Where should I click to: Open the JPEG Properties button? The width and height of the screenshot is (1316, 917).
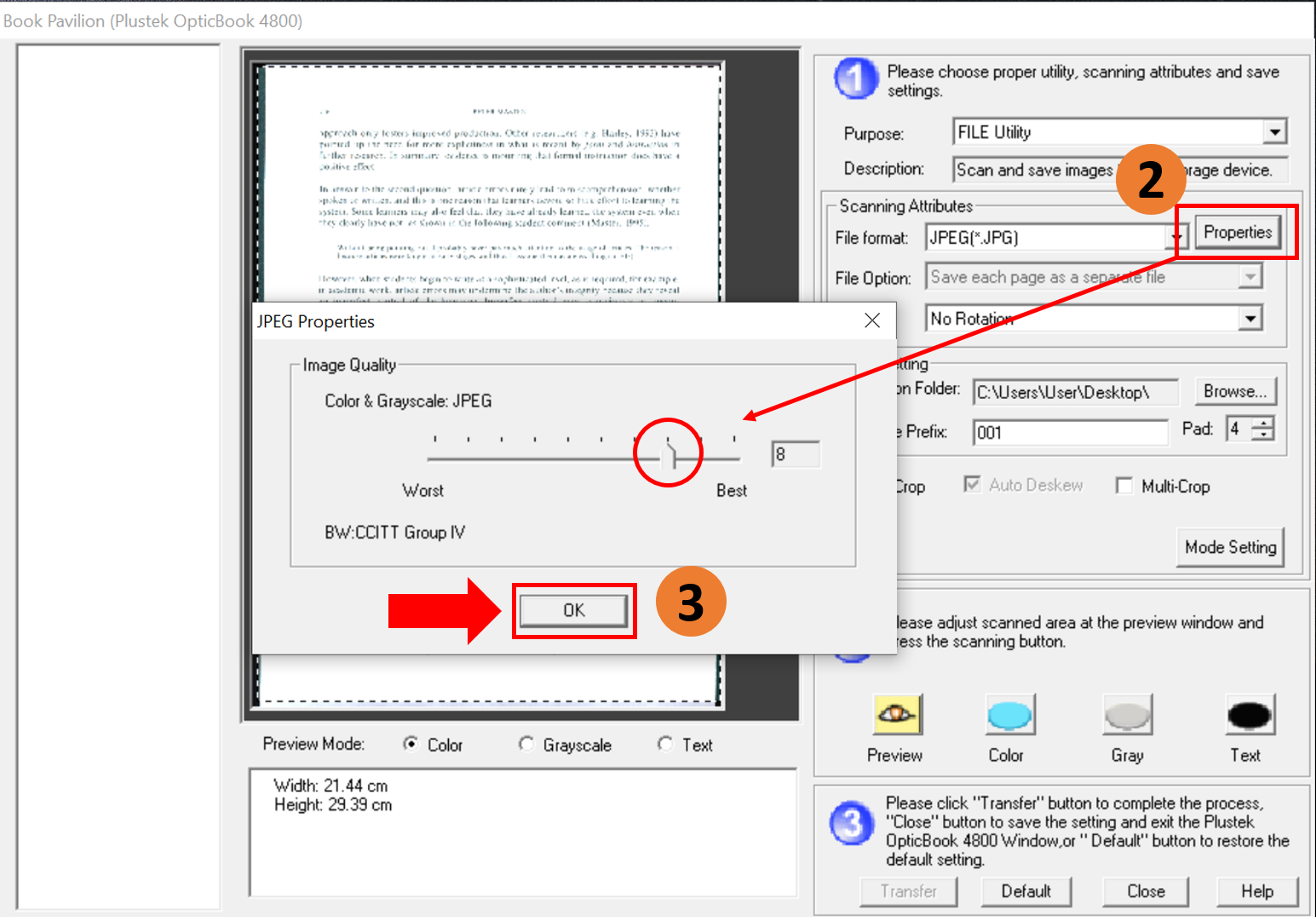[x=1237, y=233]
